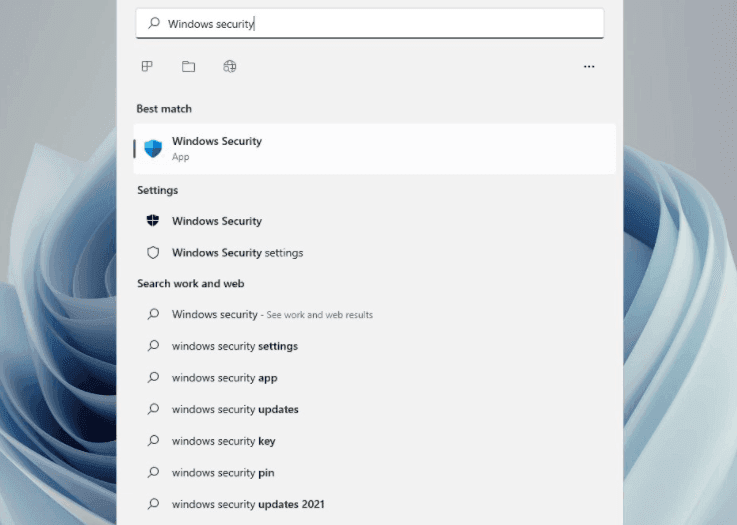Open Windows Security under Settings

pyautogui.click(x=375, y=221)
